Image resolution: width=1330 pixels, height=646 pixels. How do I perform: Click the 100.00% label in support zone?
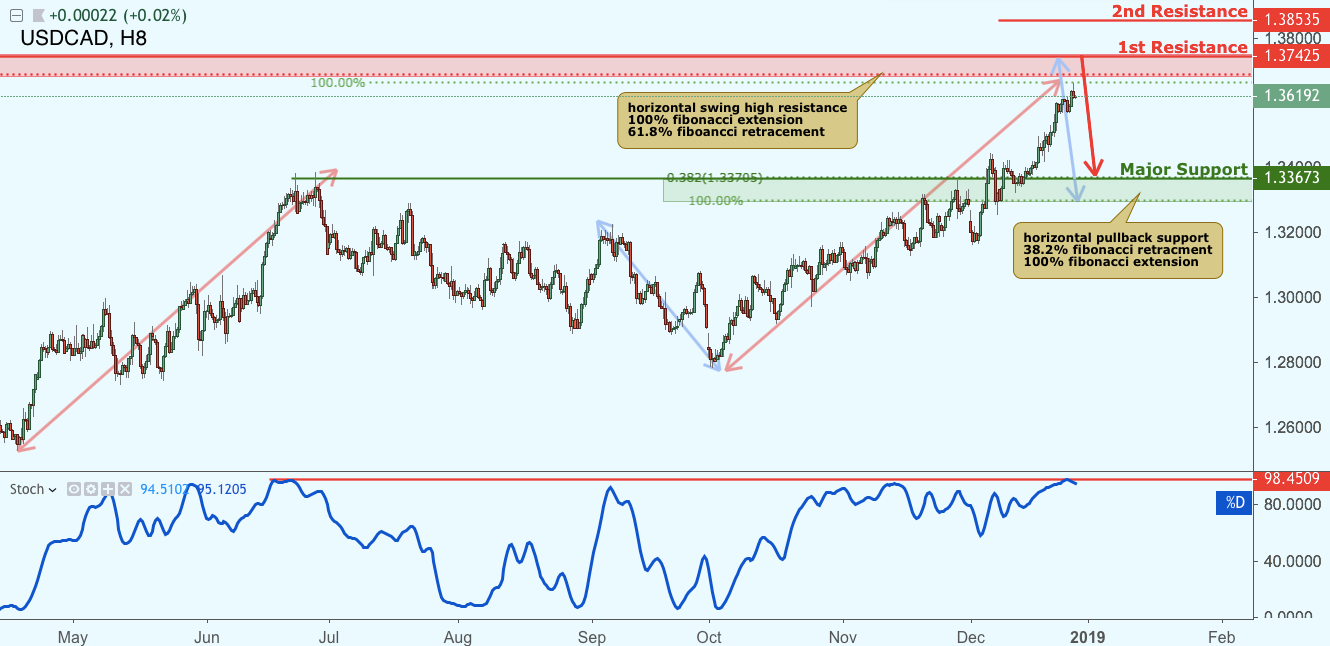pos(715,201)
